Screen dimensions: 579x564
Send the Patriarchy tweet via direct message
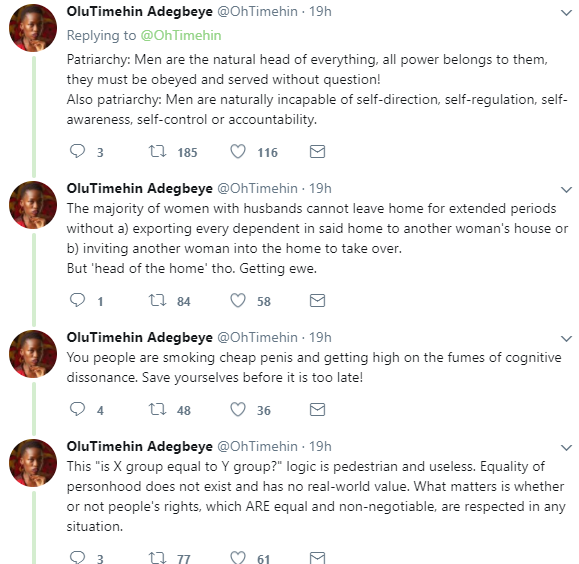(x=317, y=151)
